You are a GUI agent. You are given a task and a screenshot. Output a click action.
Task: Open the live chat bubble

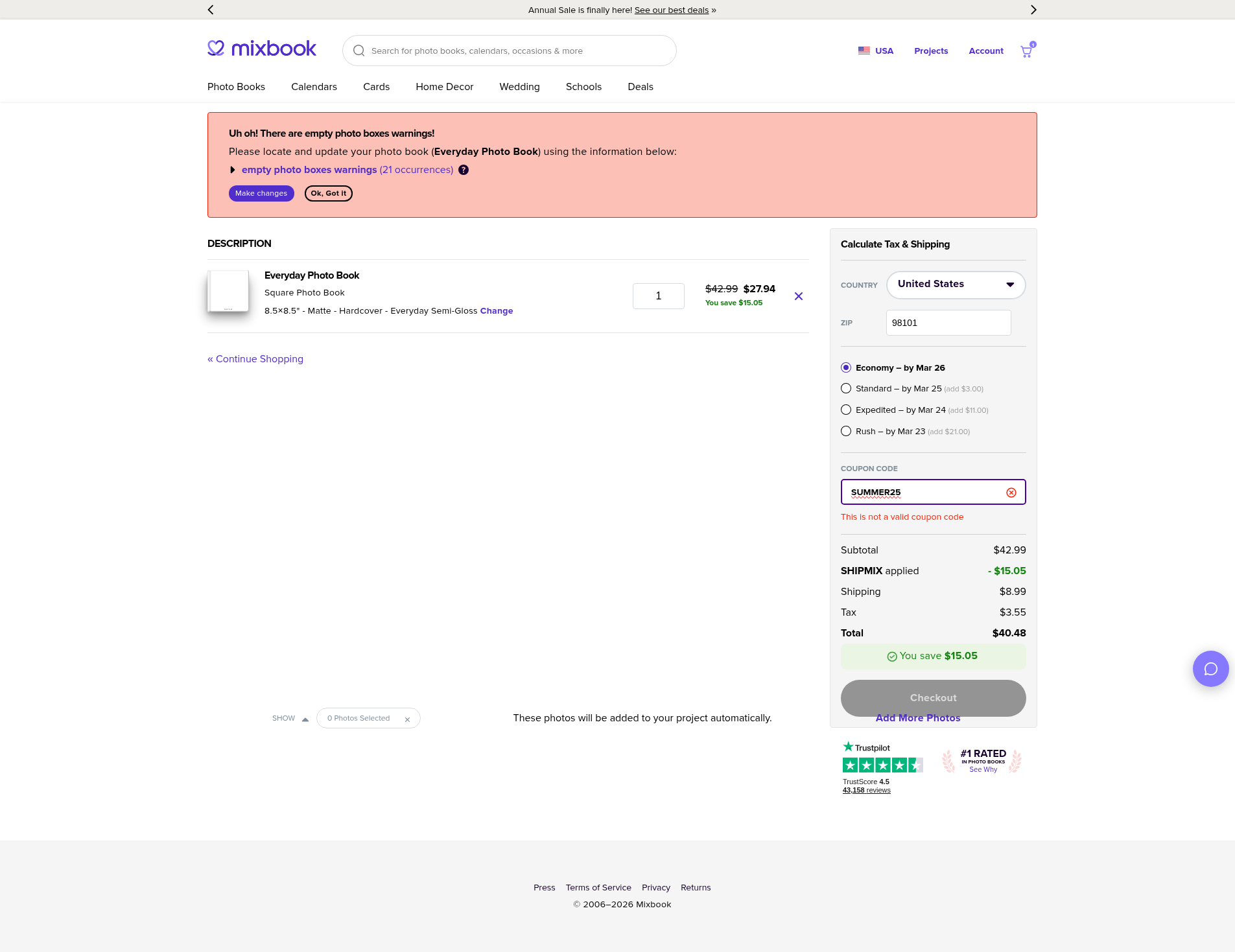(x=1210, y=669)
